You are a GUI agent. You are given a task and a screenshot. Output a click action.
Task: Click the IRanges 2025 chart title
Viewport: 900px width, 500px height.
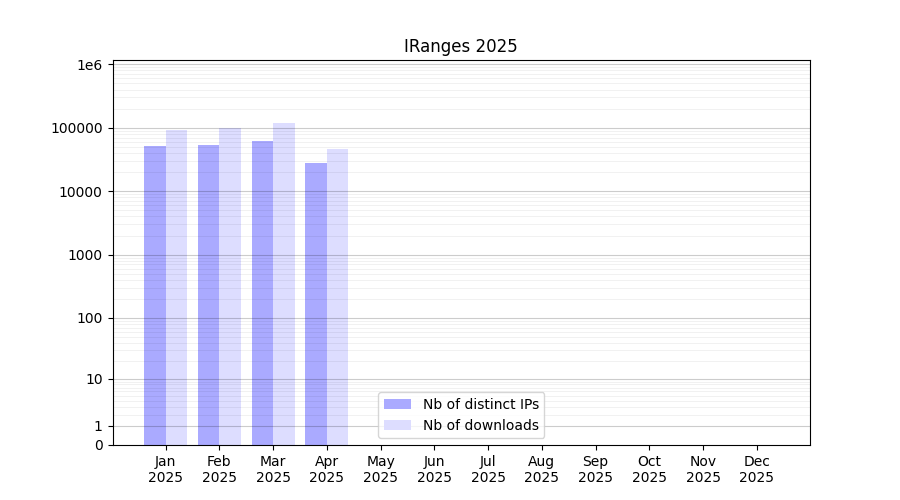(460, 46)
